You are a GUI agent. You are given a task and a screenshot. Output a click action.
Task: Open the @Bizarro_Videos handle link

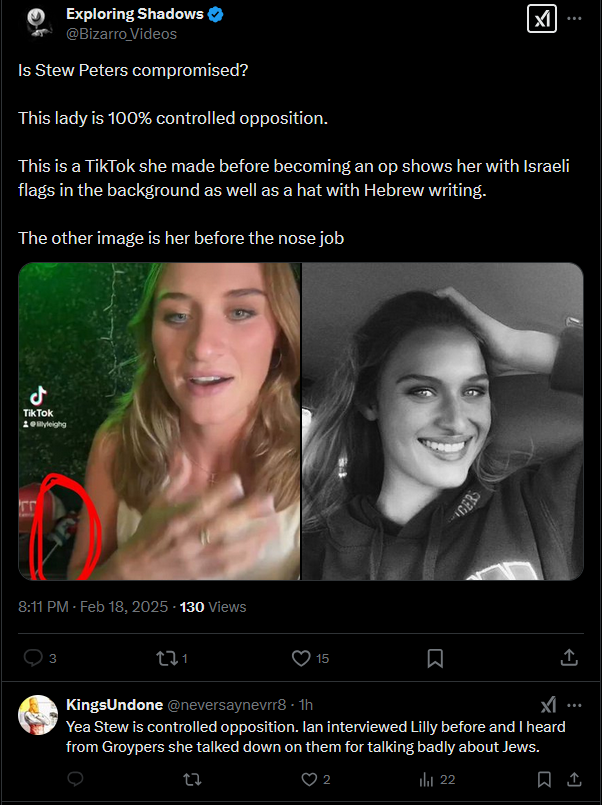point(121,34)
